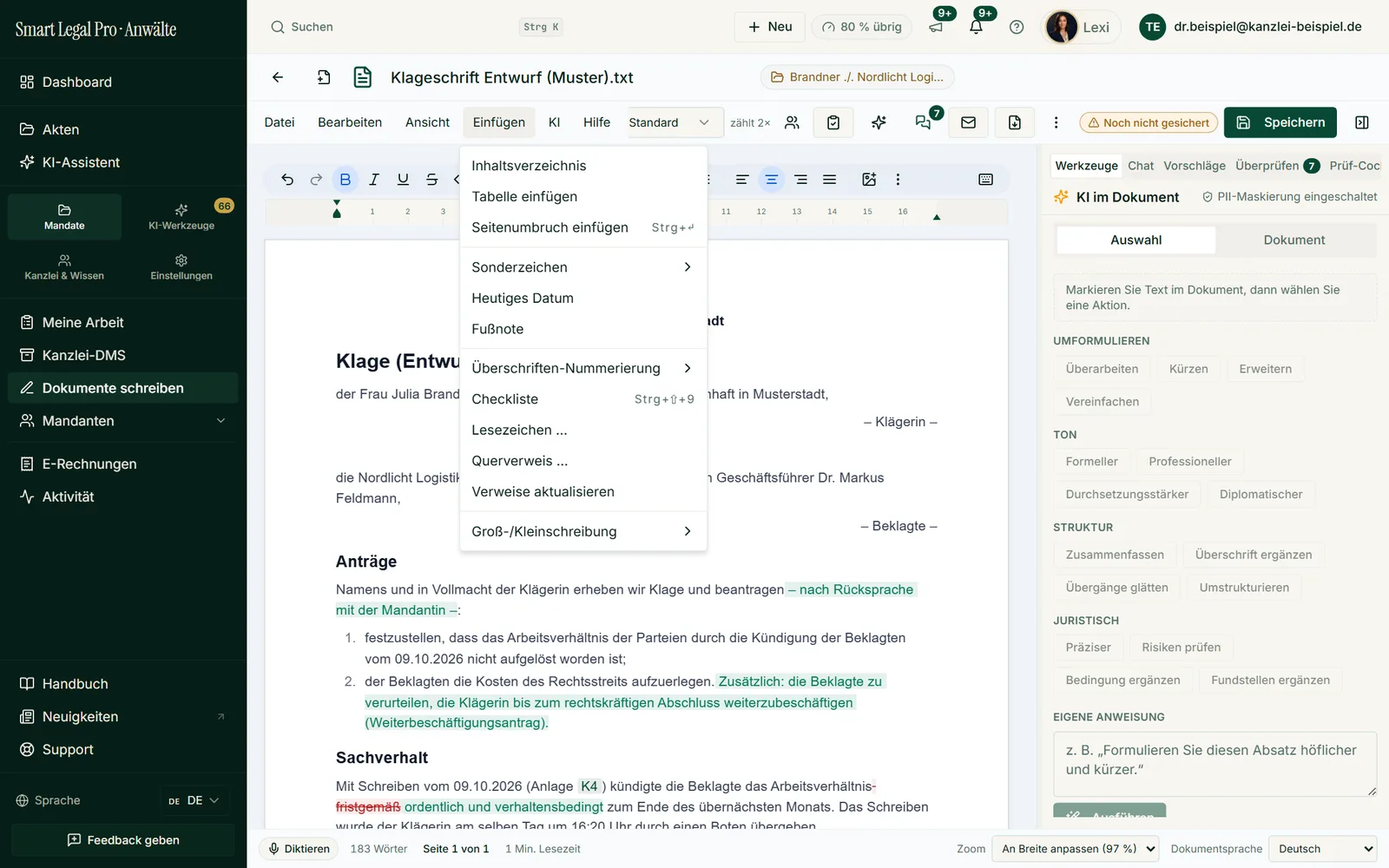Open the help question mark icon
The height and width of the screenshot is (868, 1389).
point(1017,27)
